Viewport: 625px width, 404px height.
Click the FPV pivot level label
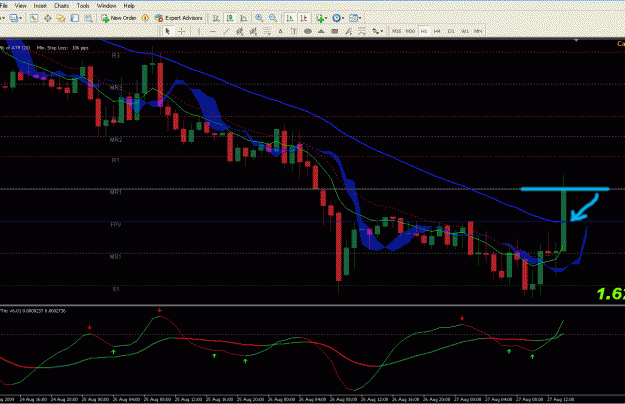(x=116, y=225)
